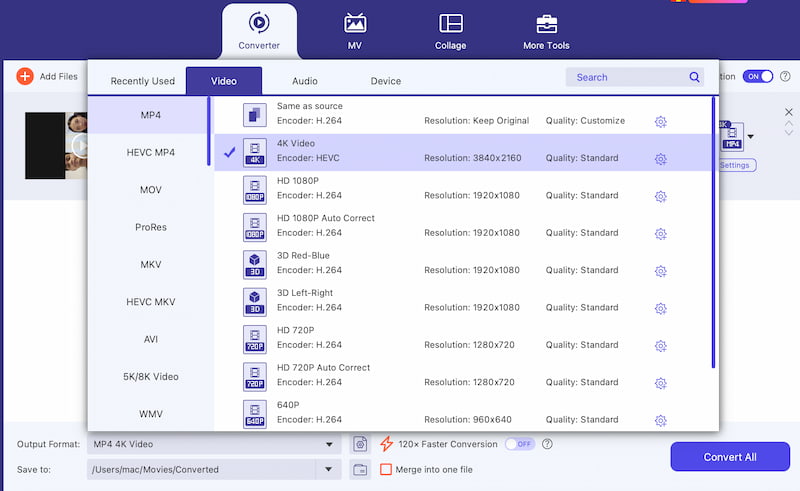The width and height of the screenshot is (800, 491).
Task: Select MOV in the format list
Action: pos(151,189)
